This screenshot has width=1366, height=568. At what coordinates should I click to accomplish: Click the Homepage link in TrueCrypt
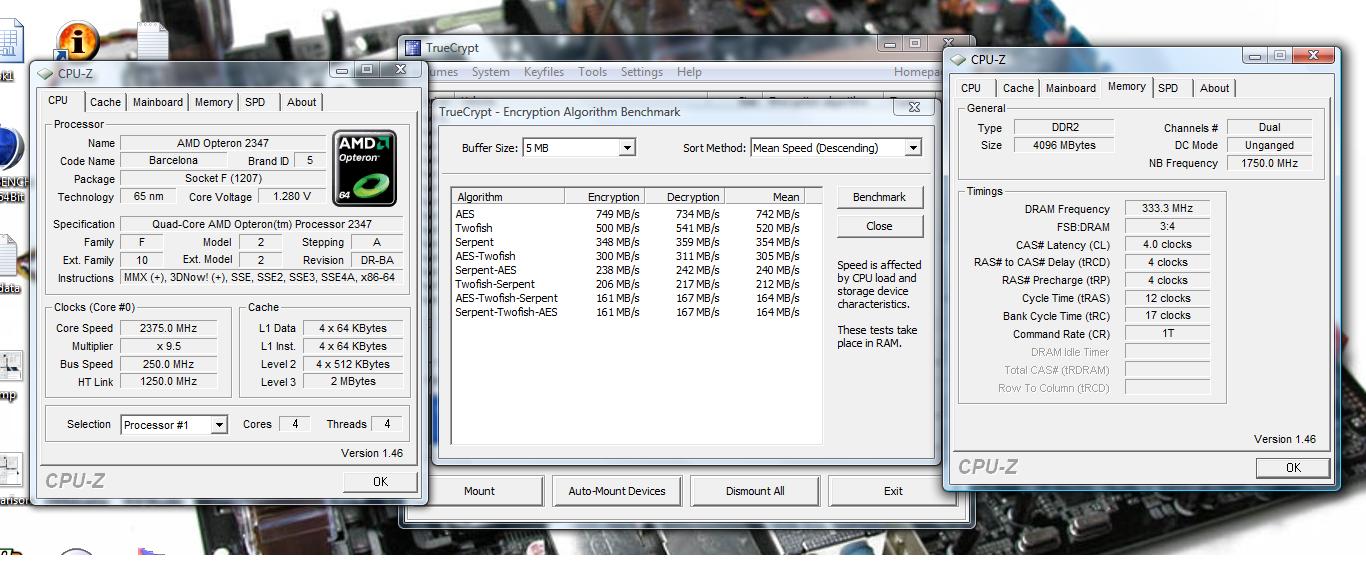pyautogui.click(x=917, y=72)
